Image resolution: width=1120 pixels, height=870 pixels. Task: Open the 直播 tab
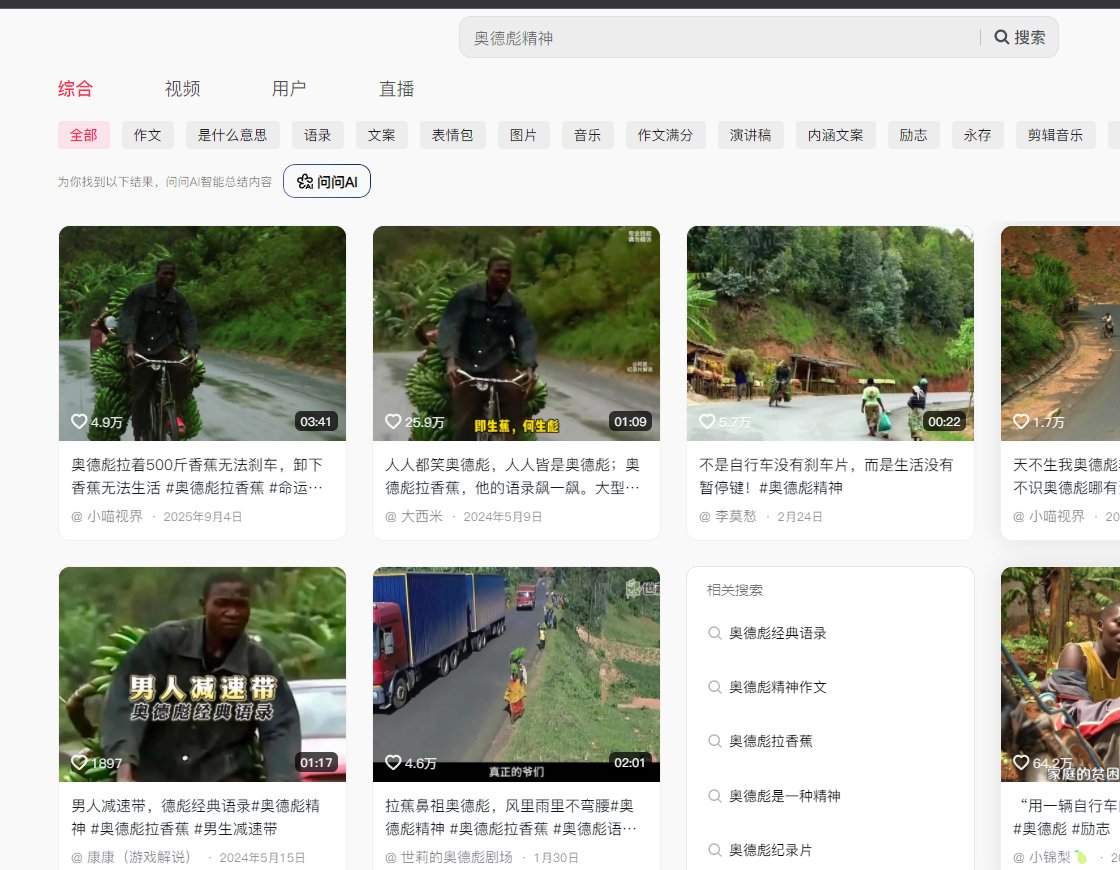396,89
